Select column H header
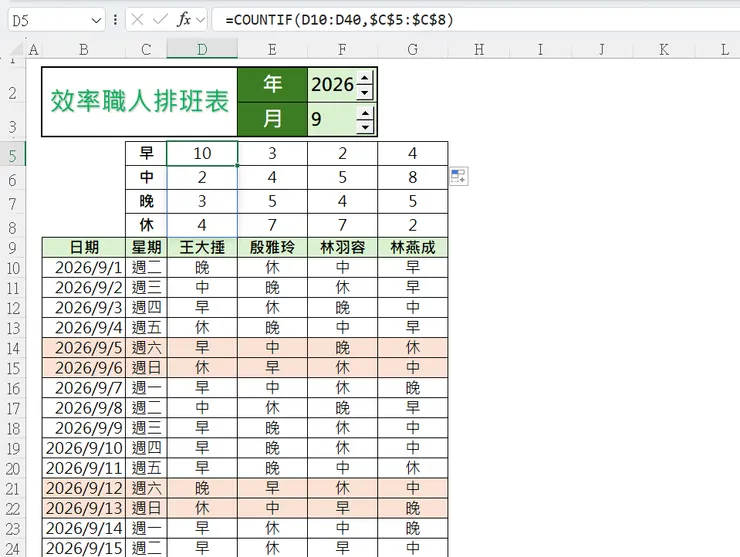Screen dimensions: 740x557 (x=479, y=49)
